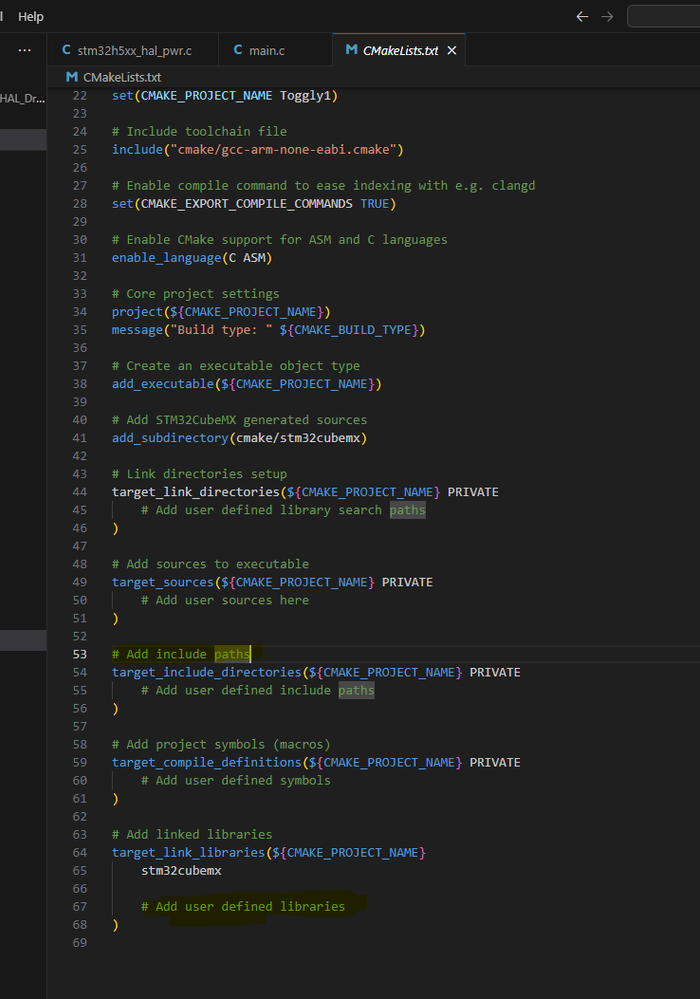
Task: Click 'CMAKE_EXPORT_COMPILE_COMMANDS' on line 28
Action: tap(246, 204)
